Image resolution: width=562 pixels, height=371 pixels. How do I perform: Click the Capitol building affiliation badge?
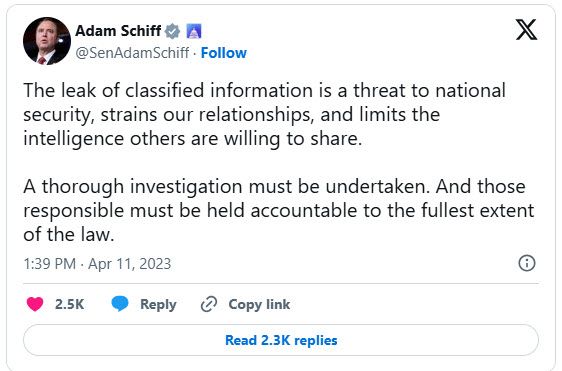(x=194, y=31)
